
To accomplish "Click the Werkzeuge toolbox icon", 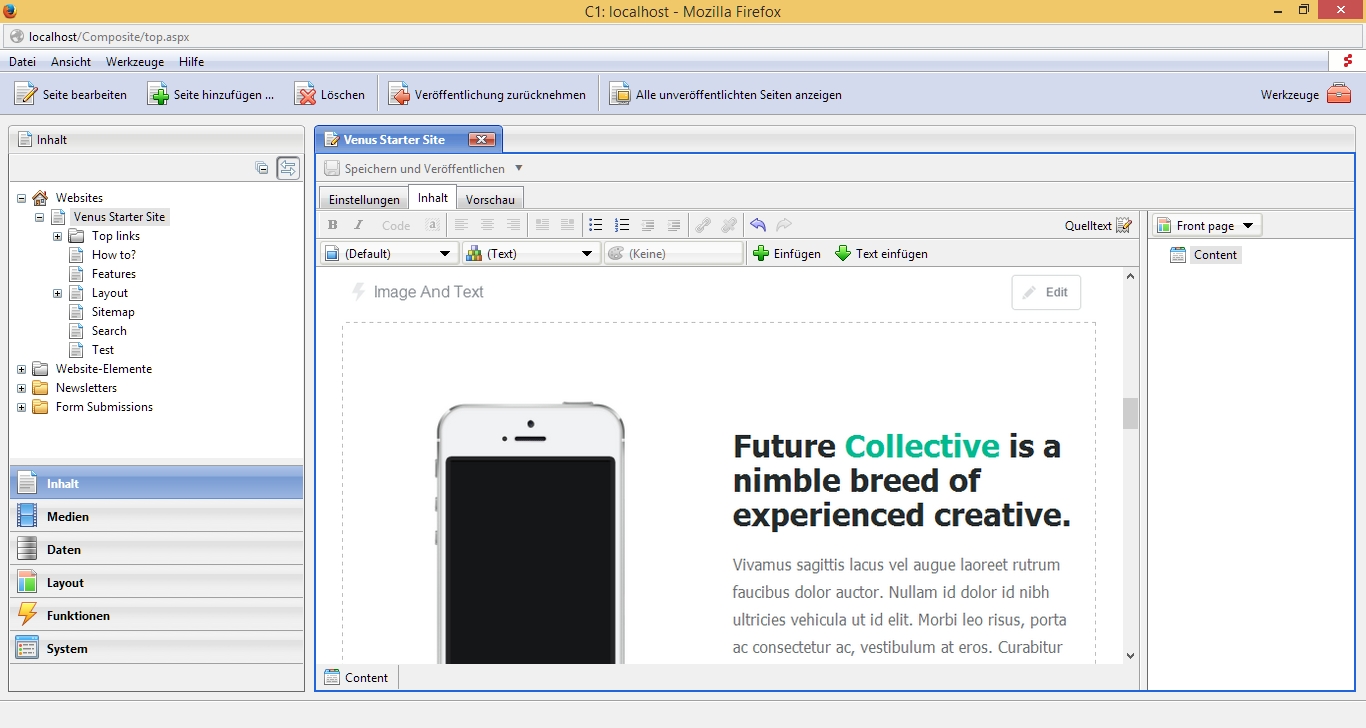I will pos(1338,95).
